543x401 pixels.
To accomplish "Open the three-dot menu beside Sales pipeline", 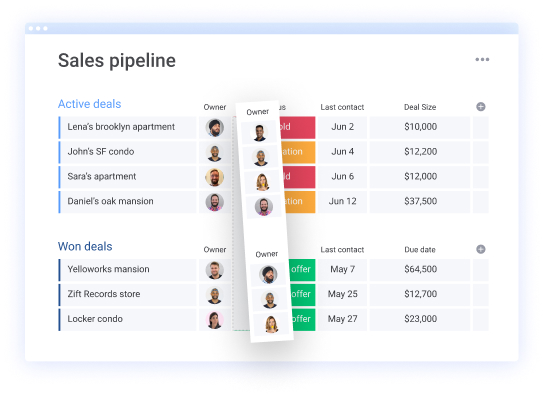I will pos(482,60).
